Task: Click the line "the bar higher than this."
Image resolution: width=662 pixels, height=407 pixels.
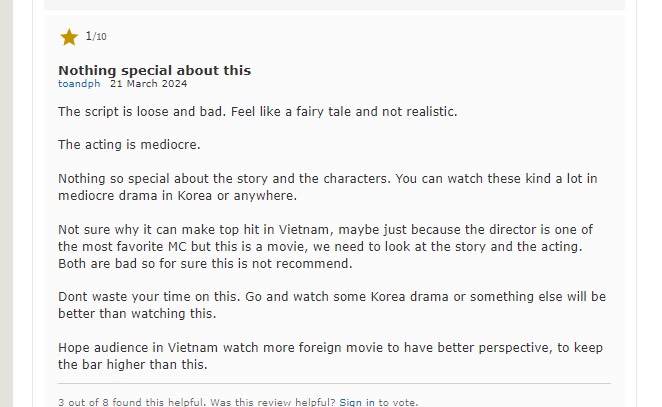Action: coord(132,365)
